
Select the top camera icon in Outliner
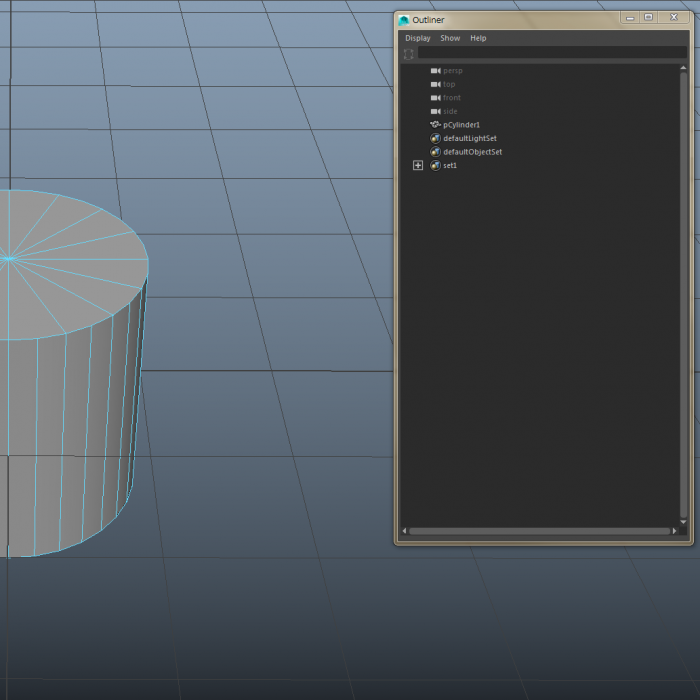(x=435, y=84)
